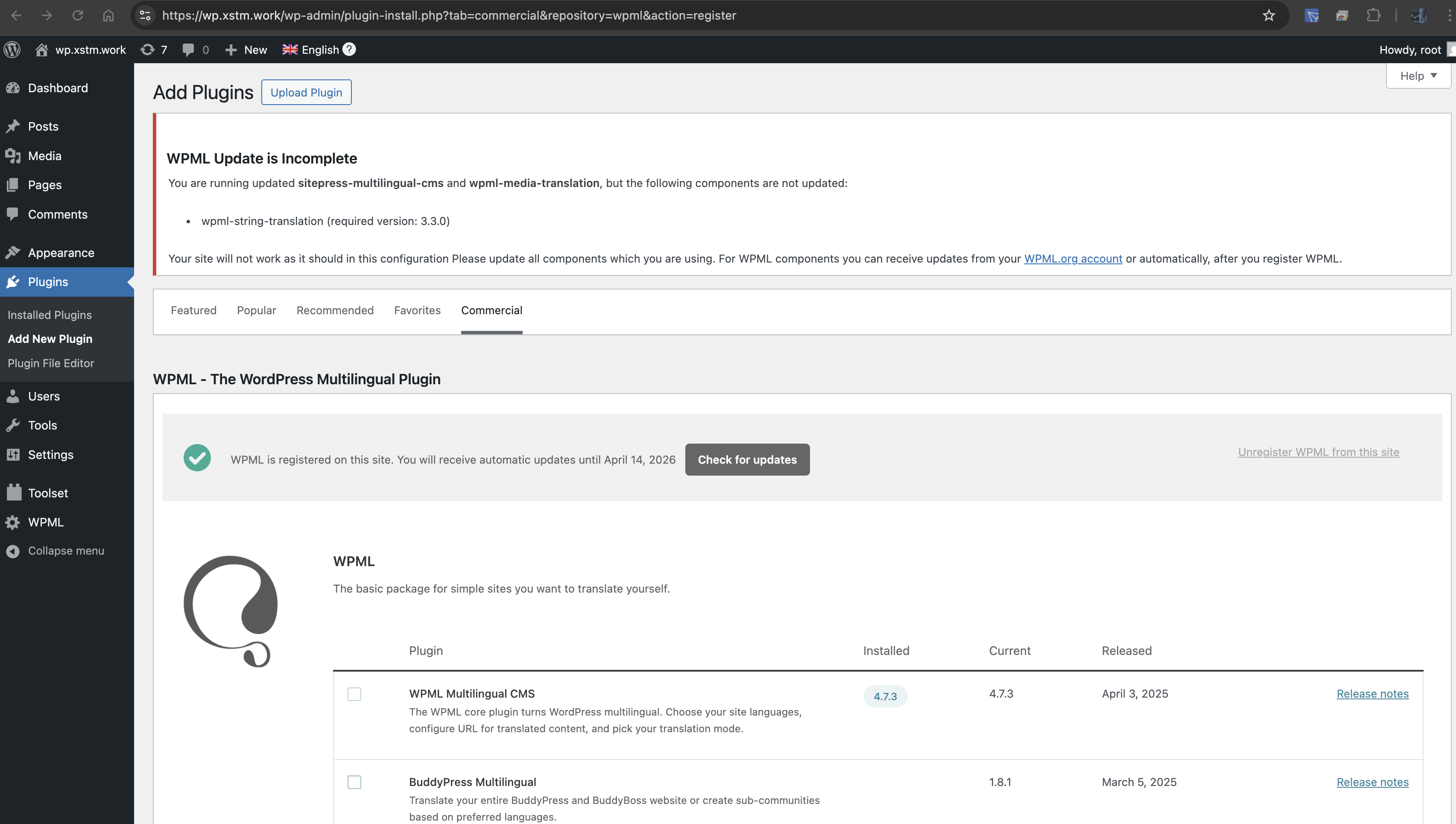Open WPML menu in sidebar
Screen dimensions: 1456x824
[67, 522]
